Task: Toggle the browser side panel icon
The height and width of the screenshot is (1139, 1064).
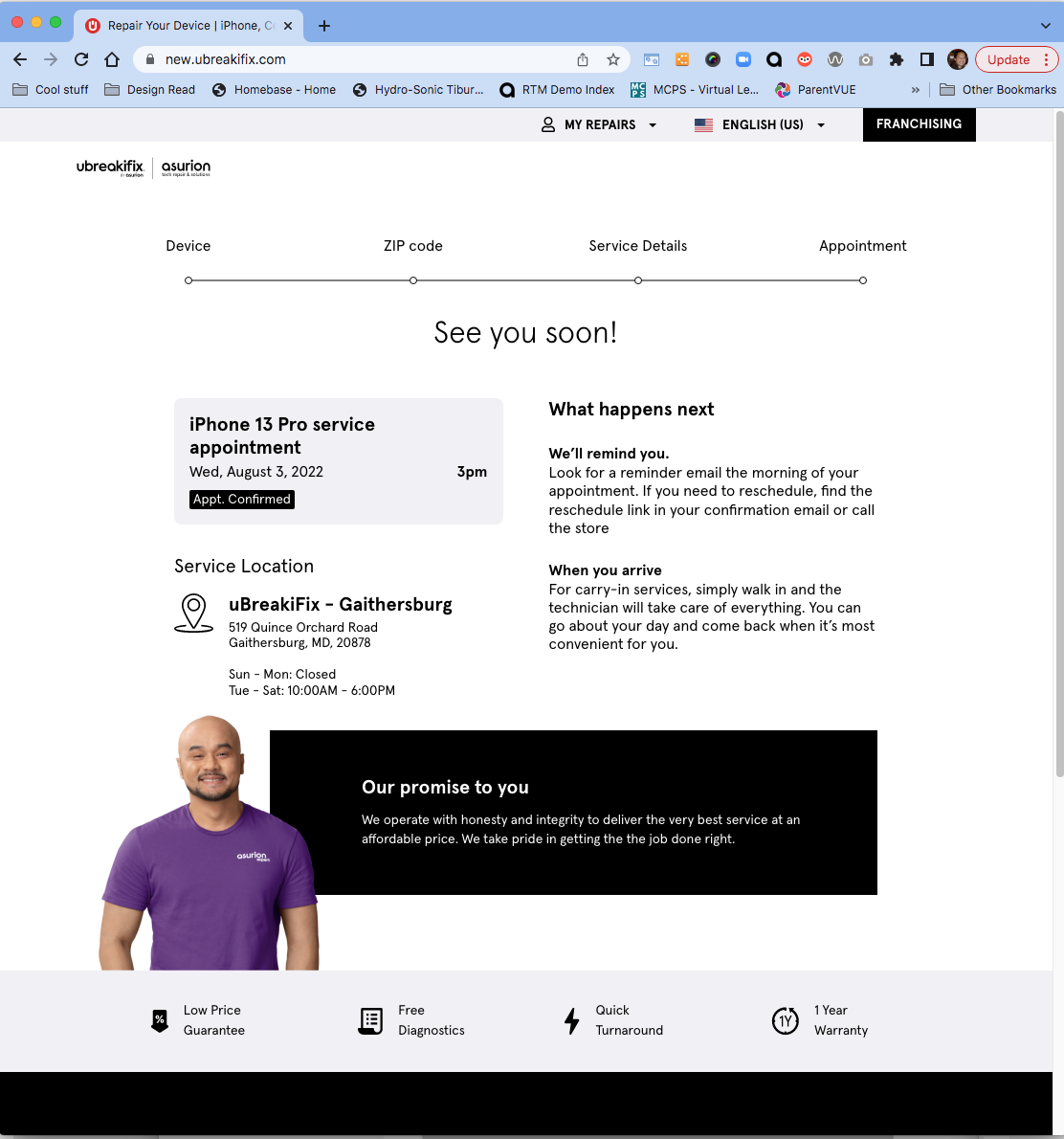Action: pos(927,59)
